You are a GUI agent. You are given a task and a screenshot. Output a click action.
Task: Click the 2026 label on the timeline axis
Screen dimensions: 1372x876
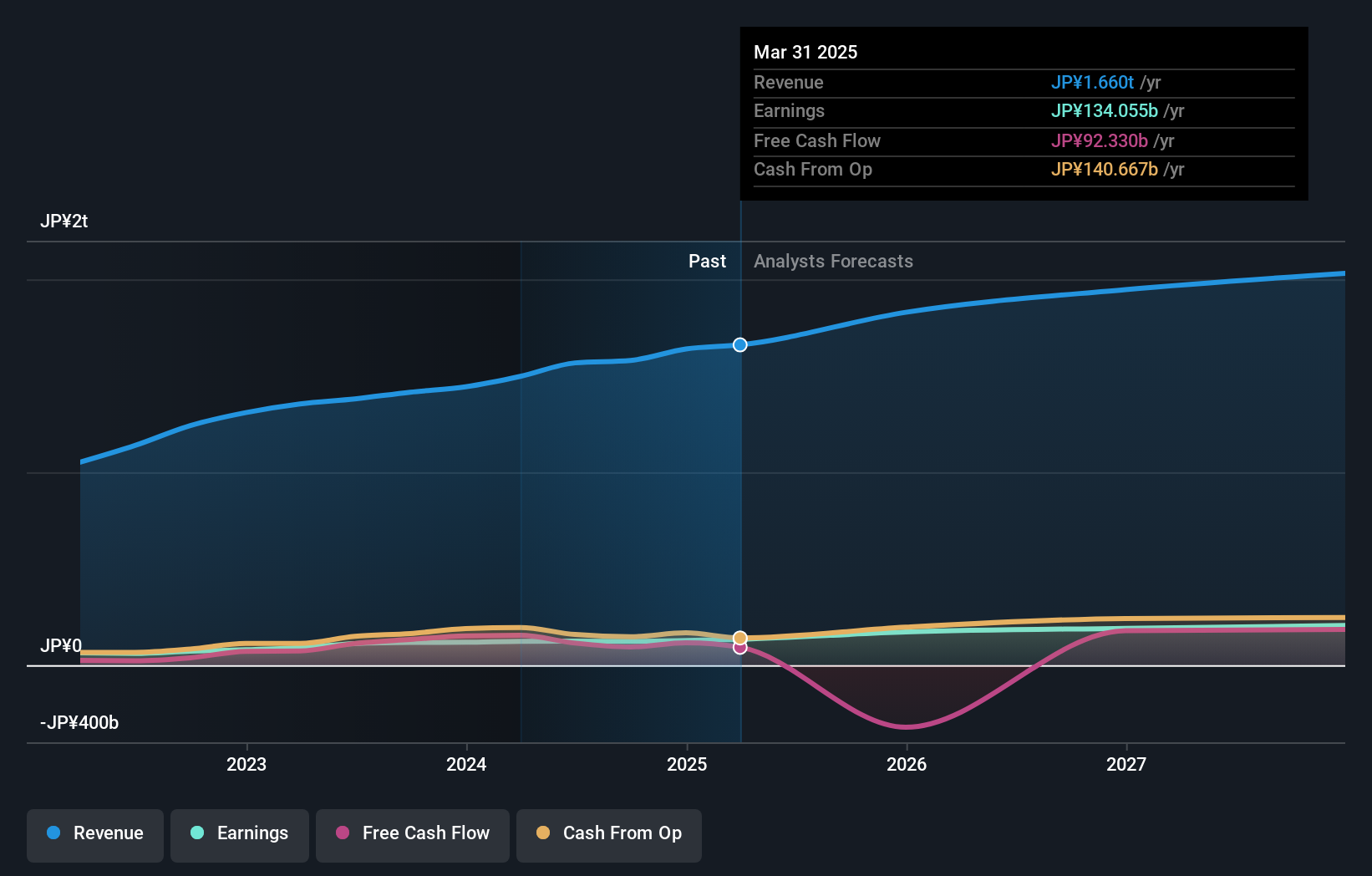point(907,764)
